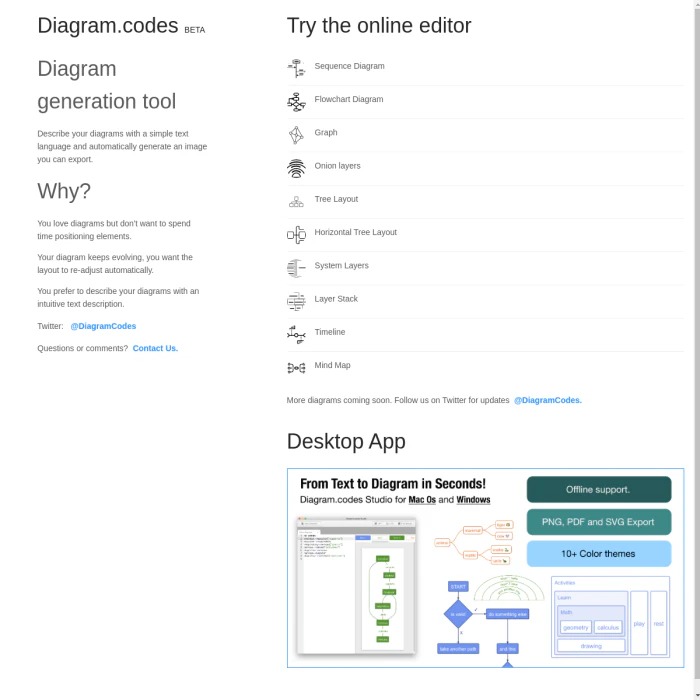The width and height of the screenshot is (700, 700).
Task: Click the BETA label beside the title
Action: (195, 30)
